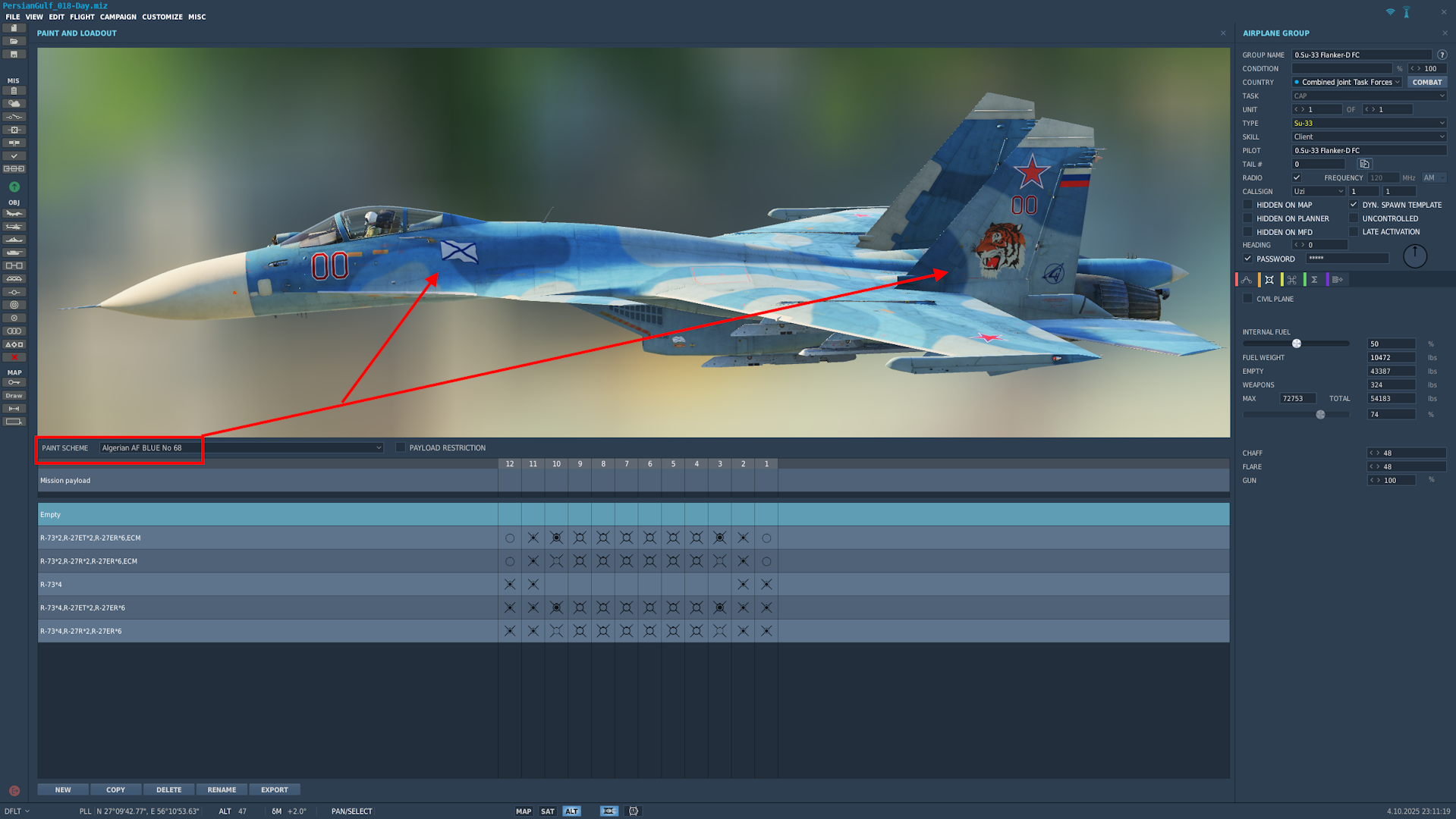Image resolution: width=1456 pixels, height=819 pixels.
Task: Click the DELETE payload button
Action: (168, 789)
